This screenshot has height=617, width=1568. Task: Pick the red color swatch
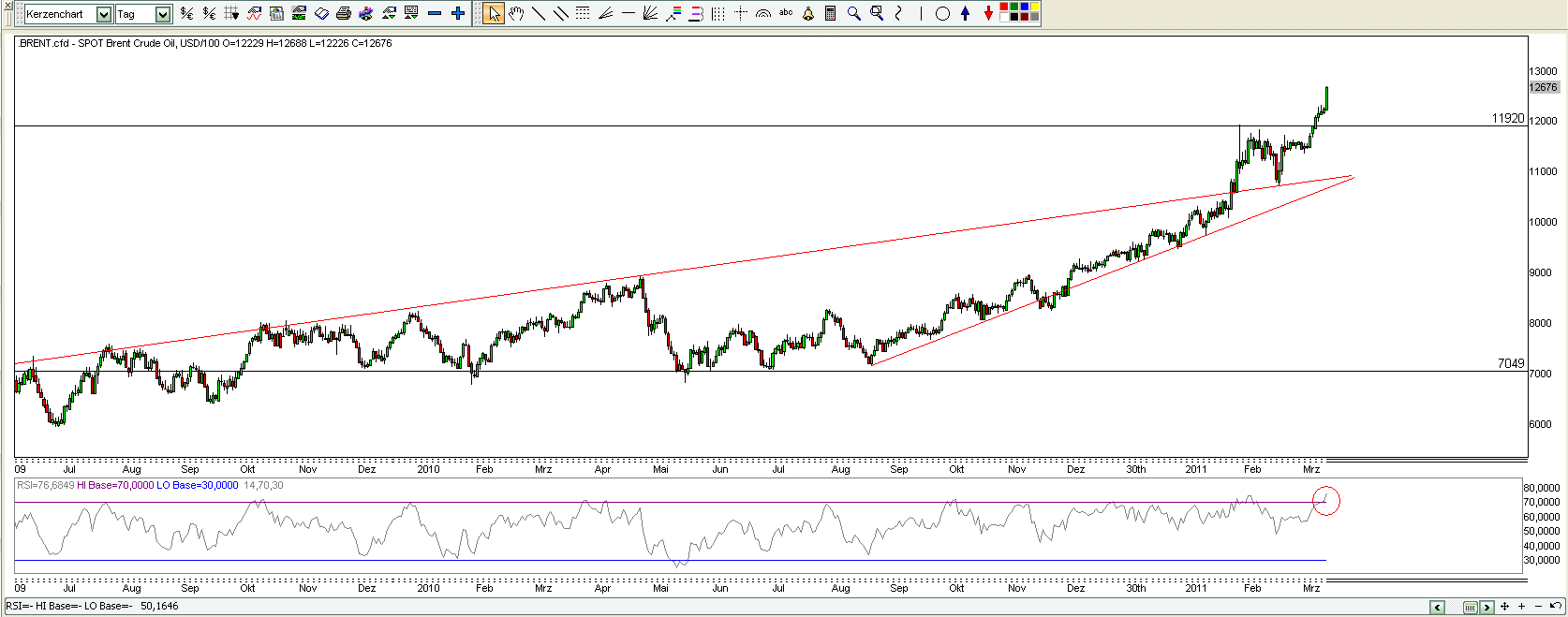[1003, 7]
